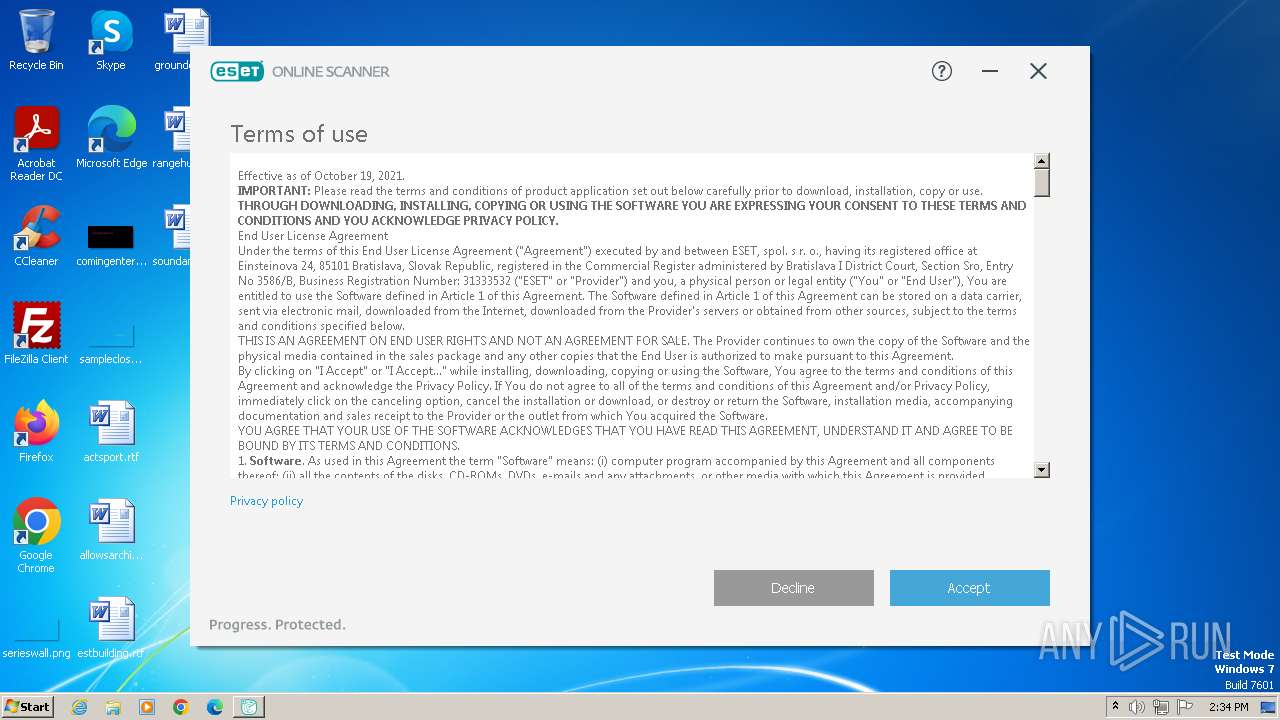
Task: Open the Privacy policy link
Action: pos(266,501)
